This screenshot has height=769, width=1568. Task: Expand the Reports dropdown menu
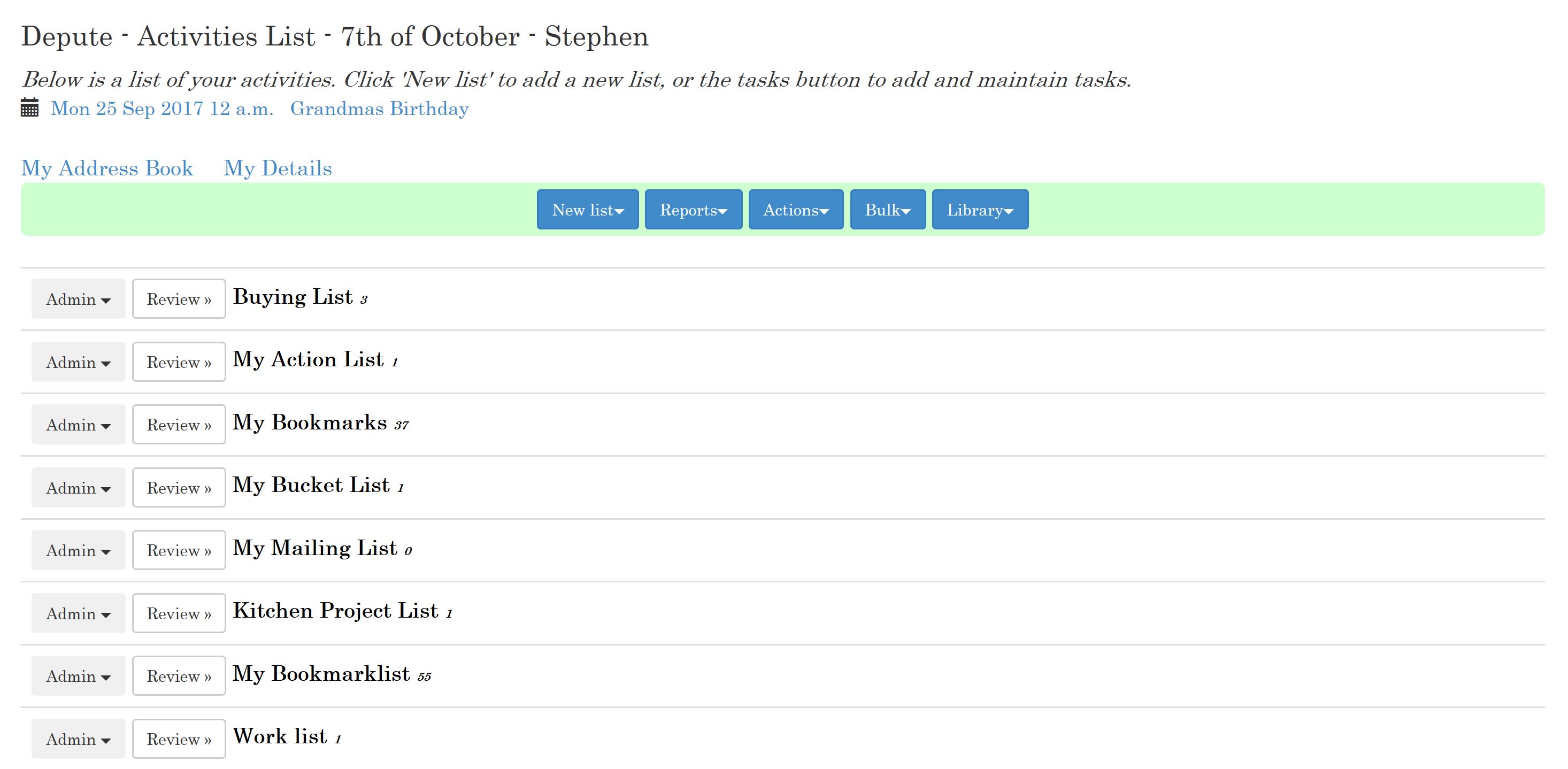[693, 210]
